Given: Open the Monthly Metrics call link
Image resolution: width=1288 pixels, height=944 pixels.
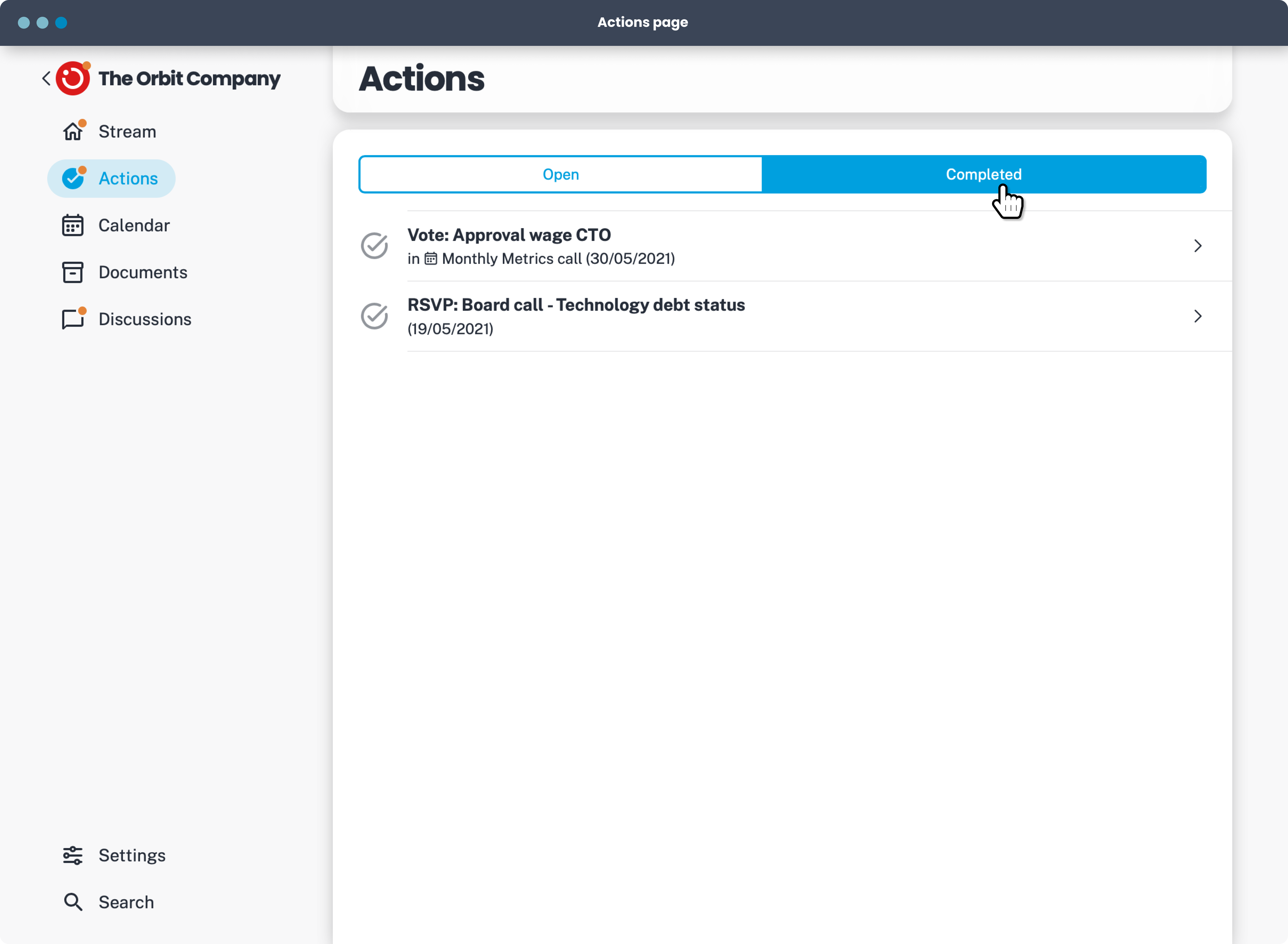Looking at the screenshot, I should pyautogui.click(x=557, y=259).
